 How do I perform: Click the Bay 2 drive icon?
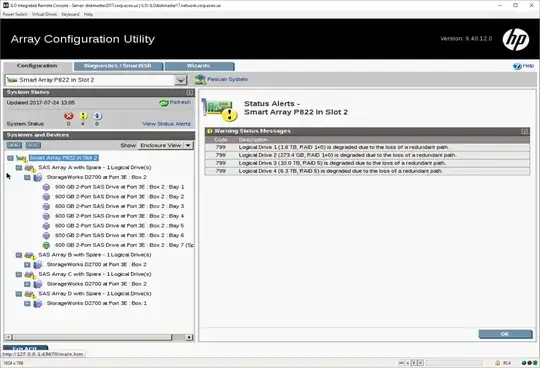[x=46, y=197]
